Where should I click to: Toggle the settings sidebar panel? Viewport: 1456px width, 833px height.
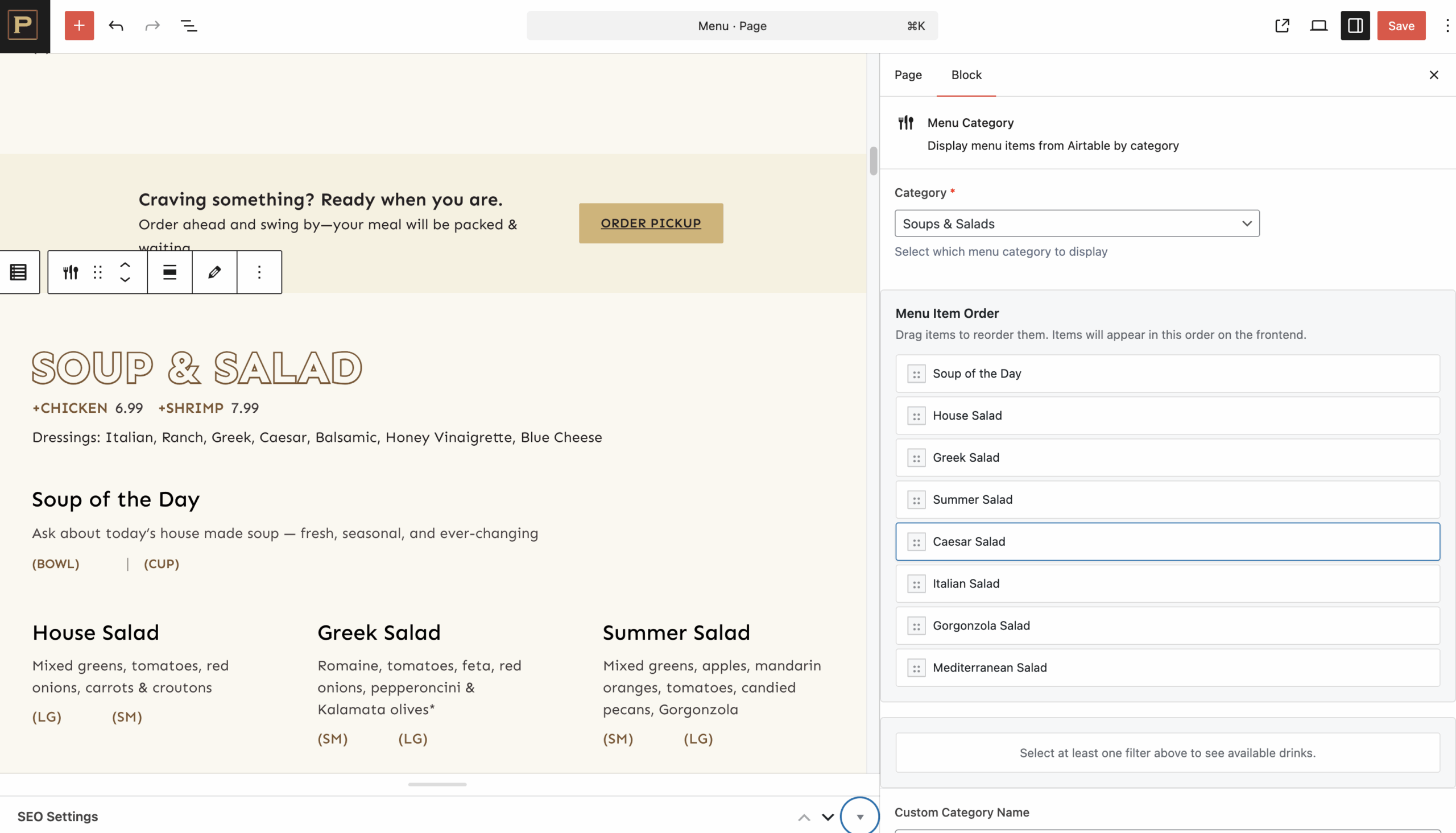[1355, 26]
